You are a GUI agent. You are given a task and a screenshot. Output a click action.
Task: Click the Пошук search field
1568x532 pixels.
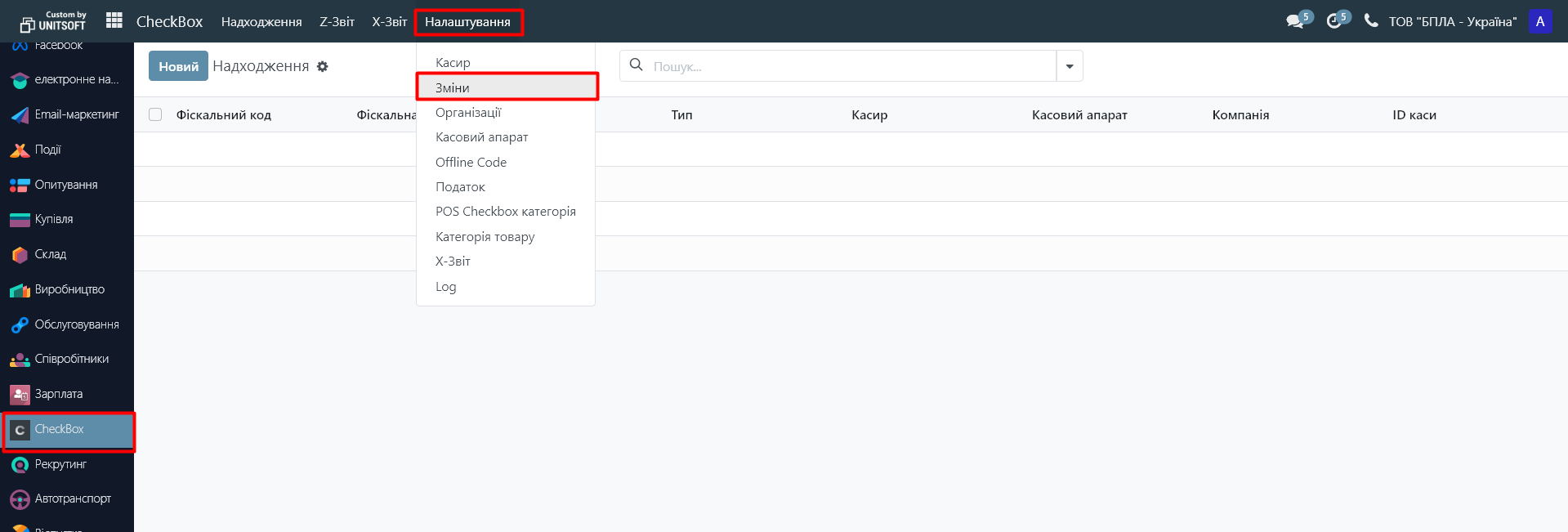point(850,67)
